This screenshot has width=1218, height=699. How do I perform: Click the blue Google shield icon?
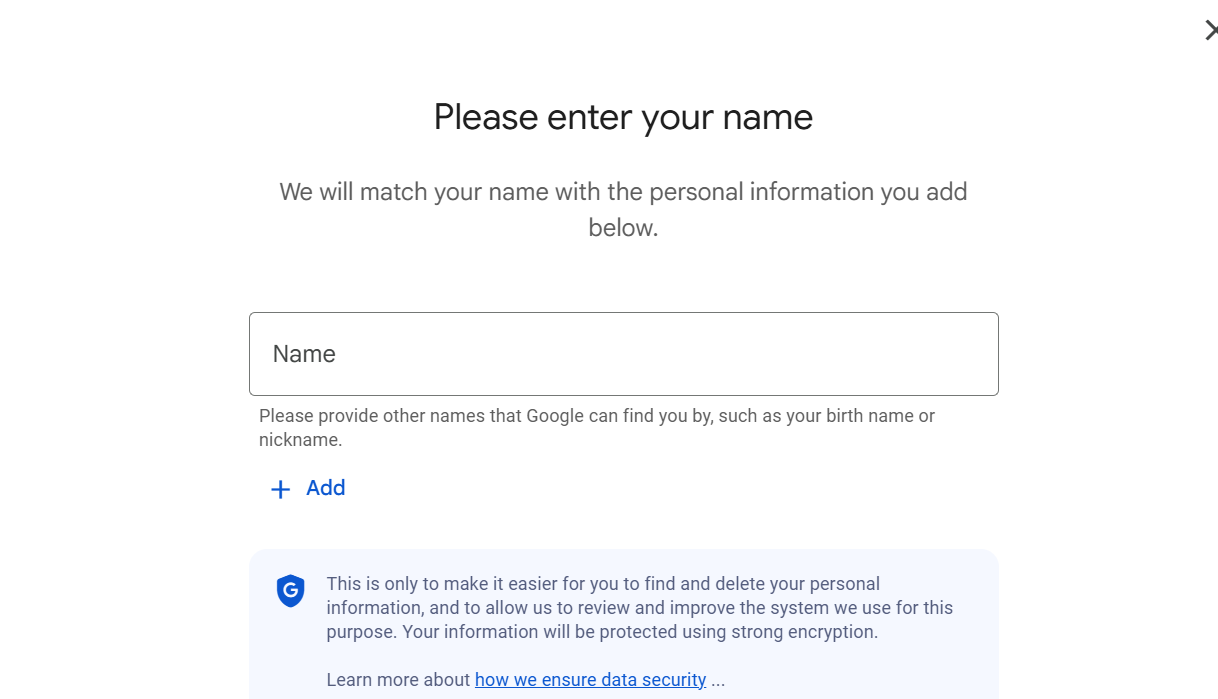[290, 591]
